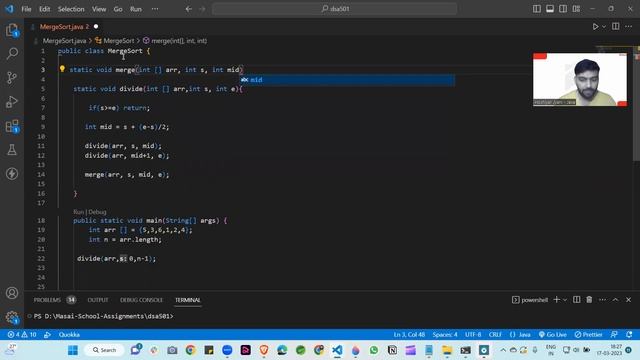Toggle primary side bar layout icon
Image resolution: width=640 pixels, height=360 pixels.
coord(537,9)
